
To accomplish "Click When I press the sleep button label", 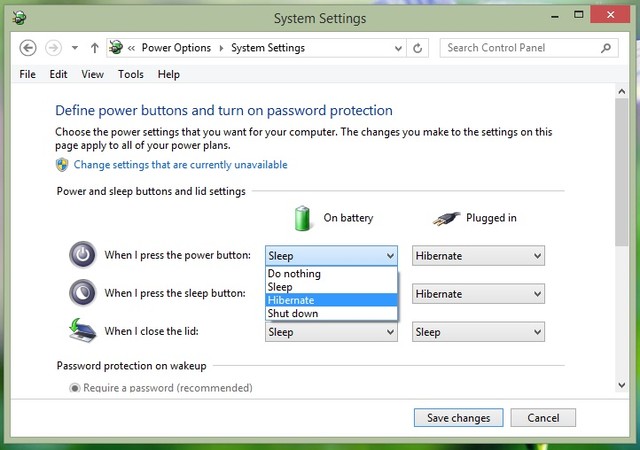I will (x=175, y=293).
